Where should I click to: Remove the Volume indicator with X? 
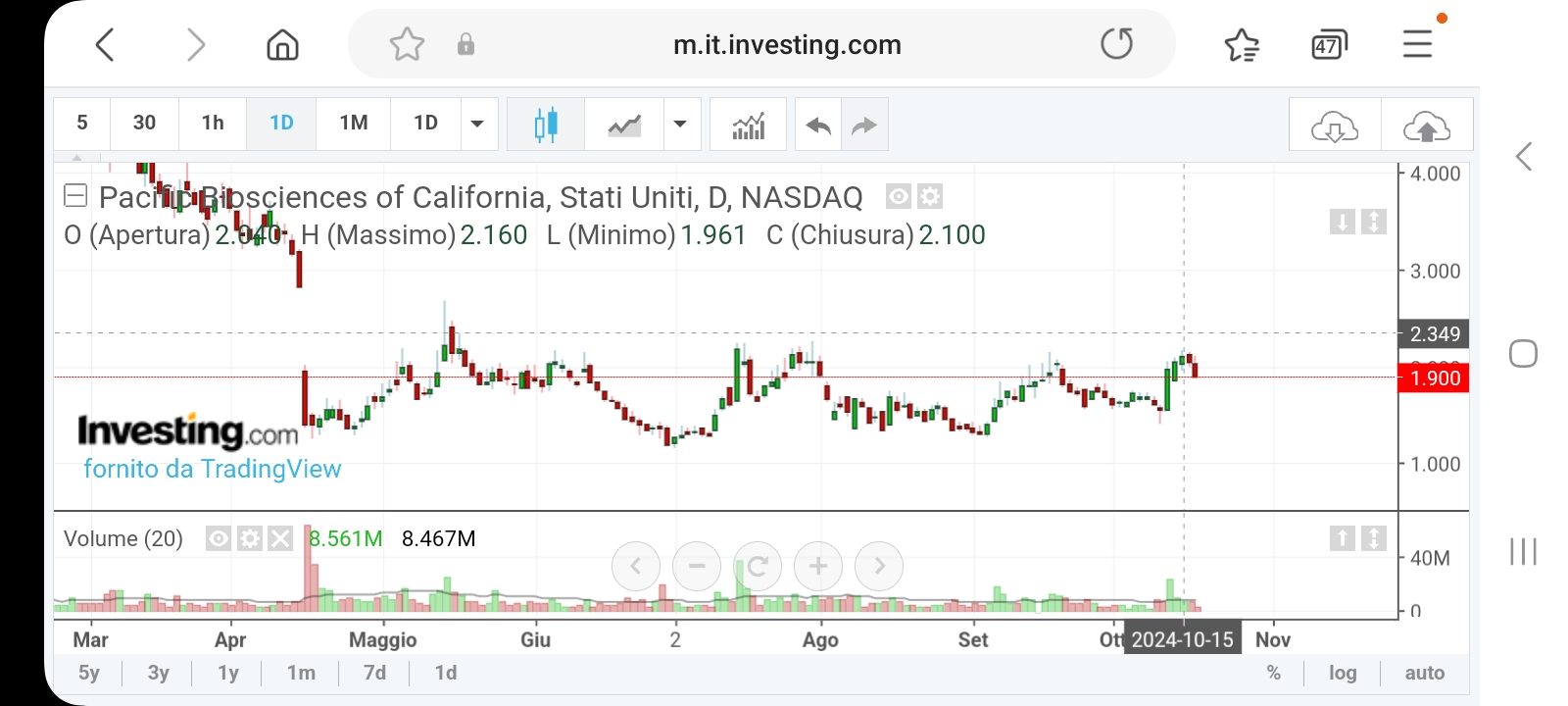(280, 538)
